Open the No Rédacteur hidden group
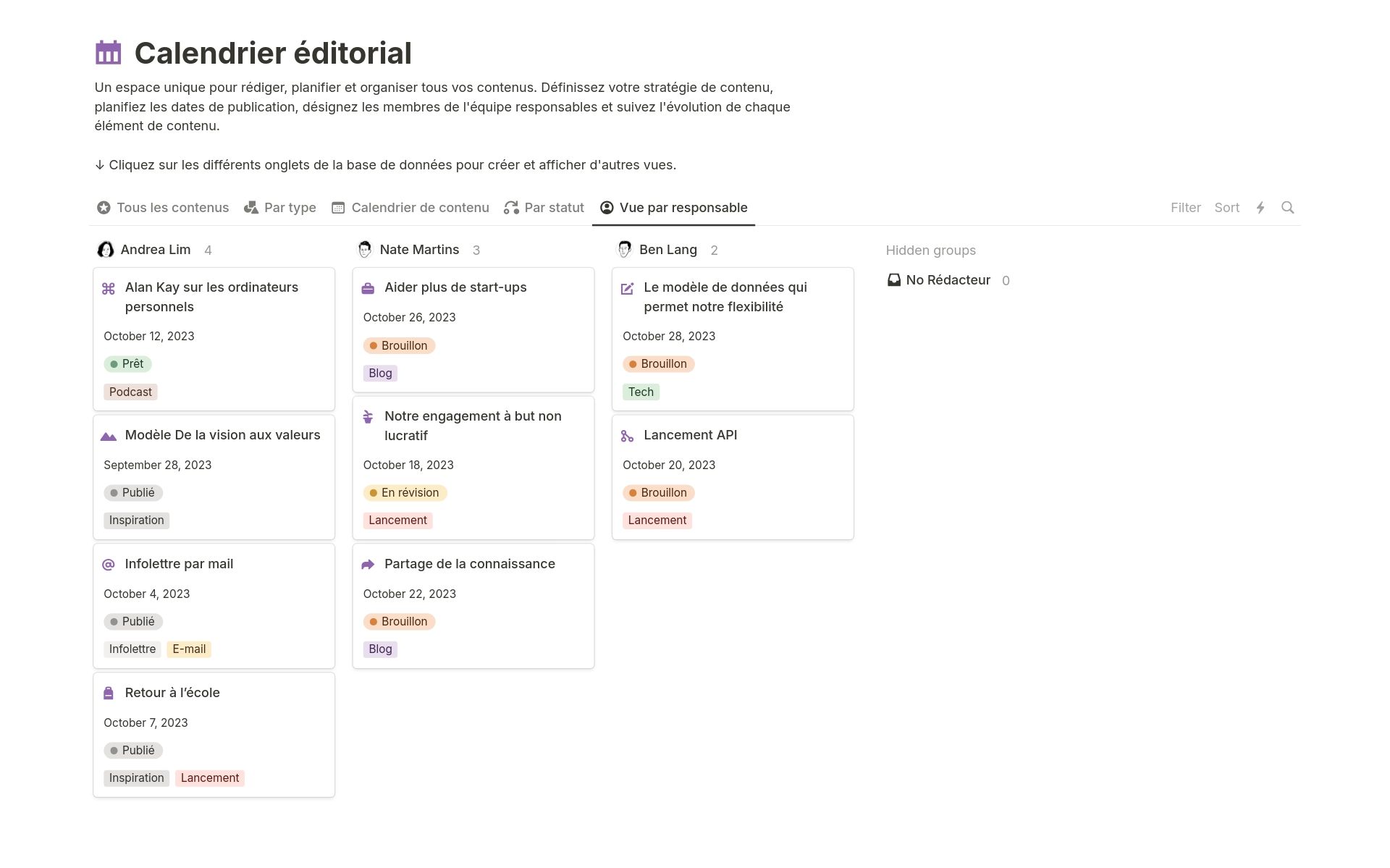Image resolution: width=1390 pixels, height=868 pixels. pos(947,280)
